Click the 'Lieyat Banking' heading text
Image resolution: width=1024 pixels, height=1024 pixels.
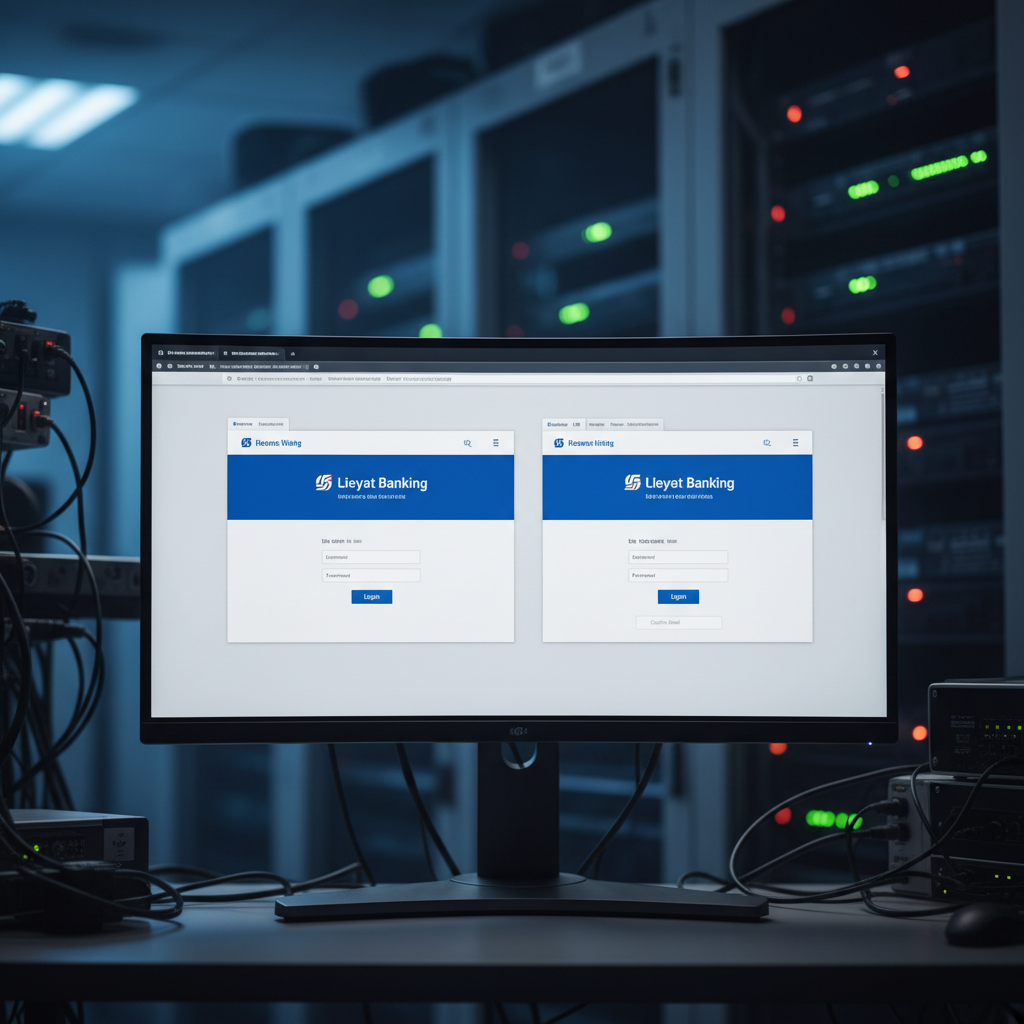(382, 483)
